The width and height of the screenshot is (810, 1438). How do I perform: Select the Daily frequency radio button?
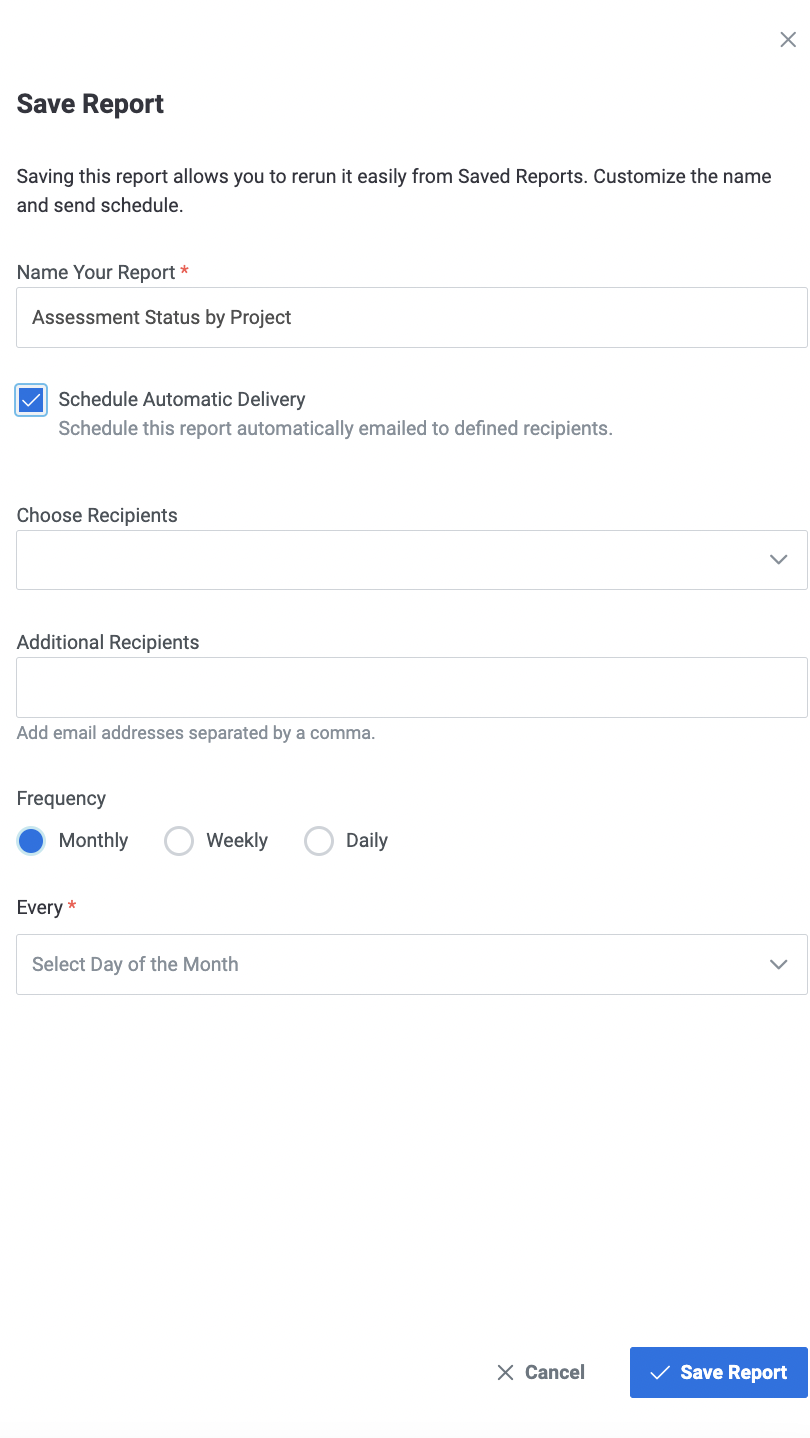click(x=319, y=841)
